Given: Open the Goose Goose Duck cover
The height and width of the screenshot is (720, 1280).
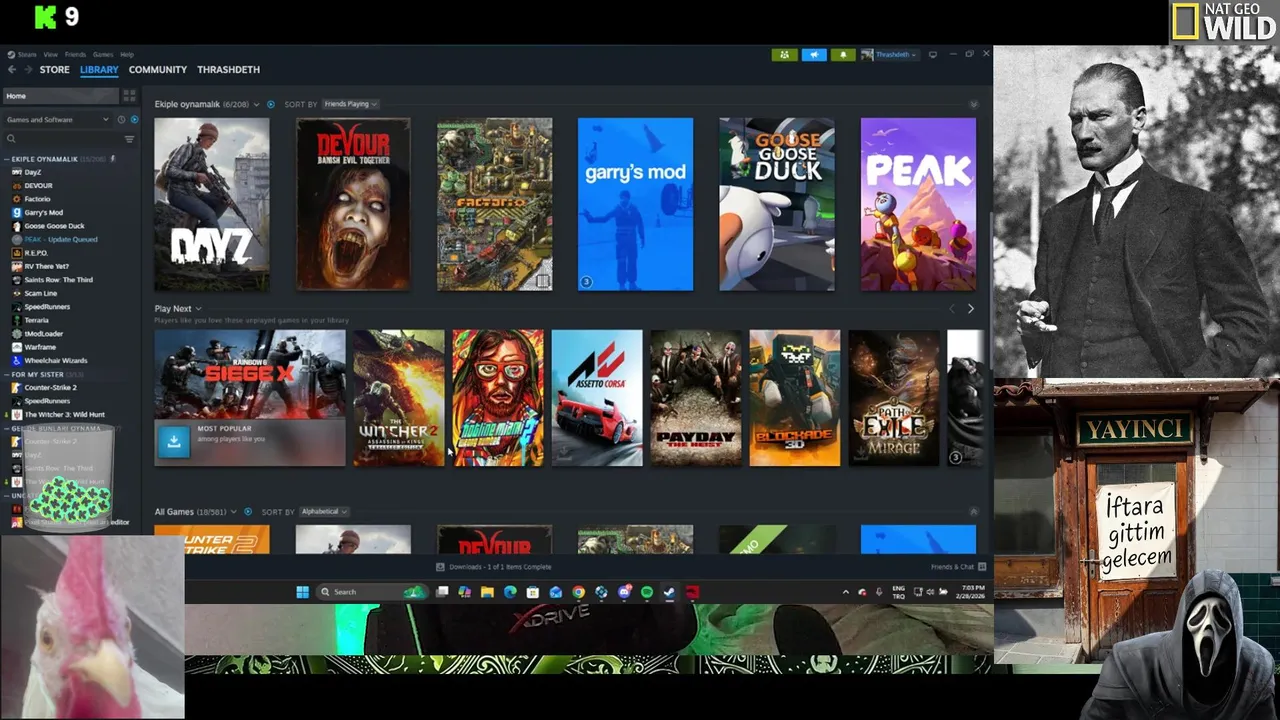Looking at the screenshot, I should 777,204.
